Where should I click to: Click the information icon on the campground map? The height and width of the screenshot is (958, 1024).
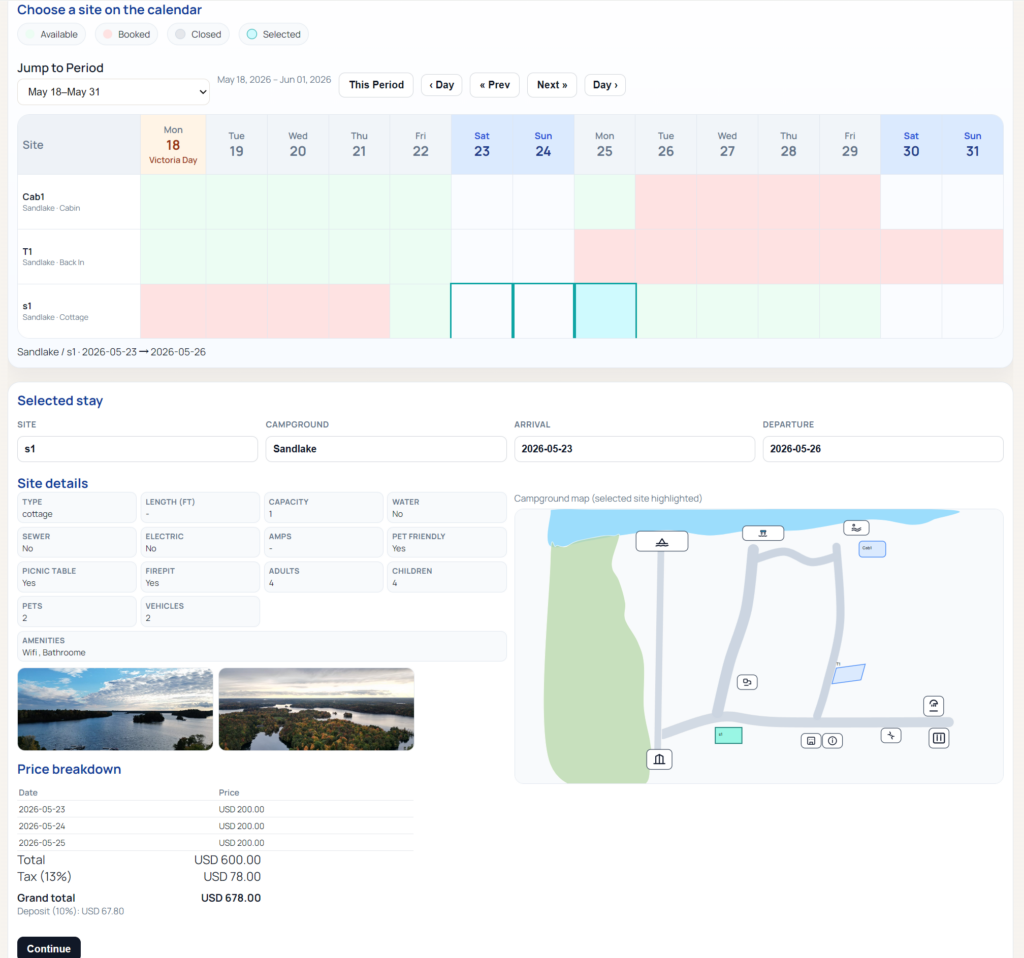click(x=833, y=740)
